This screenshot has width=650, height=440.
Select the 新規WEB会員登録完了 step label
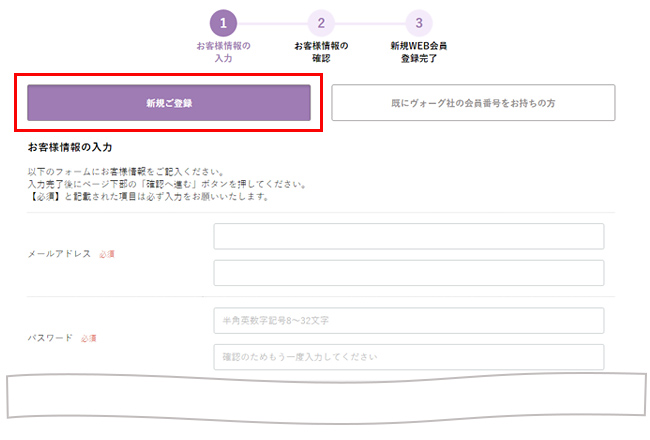[x=419, y=52]
